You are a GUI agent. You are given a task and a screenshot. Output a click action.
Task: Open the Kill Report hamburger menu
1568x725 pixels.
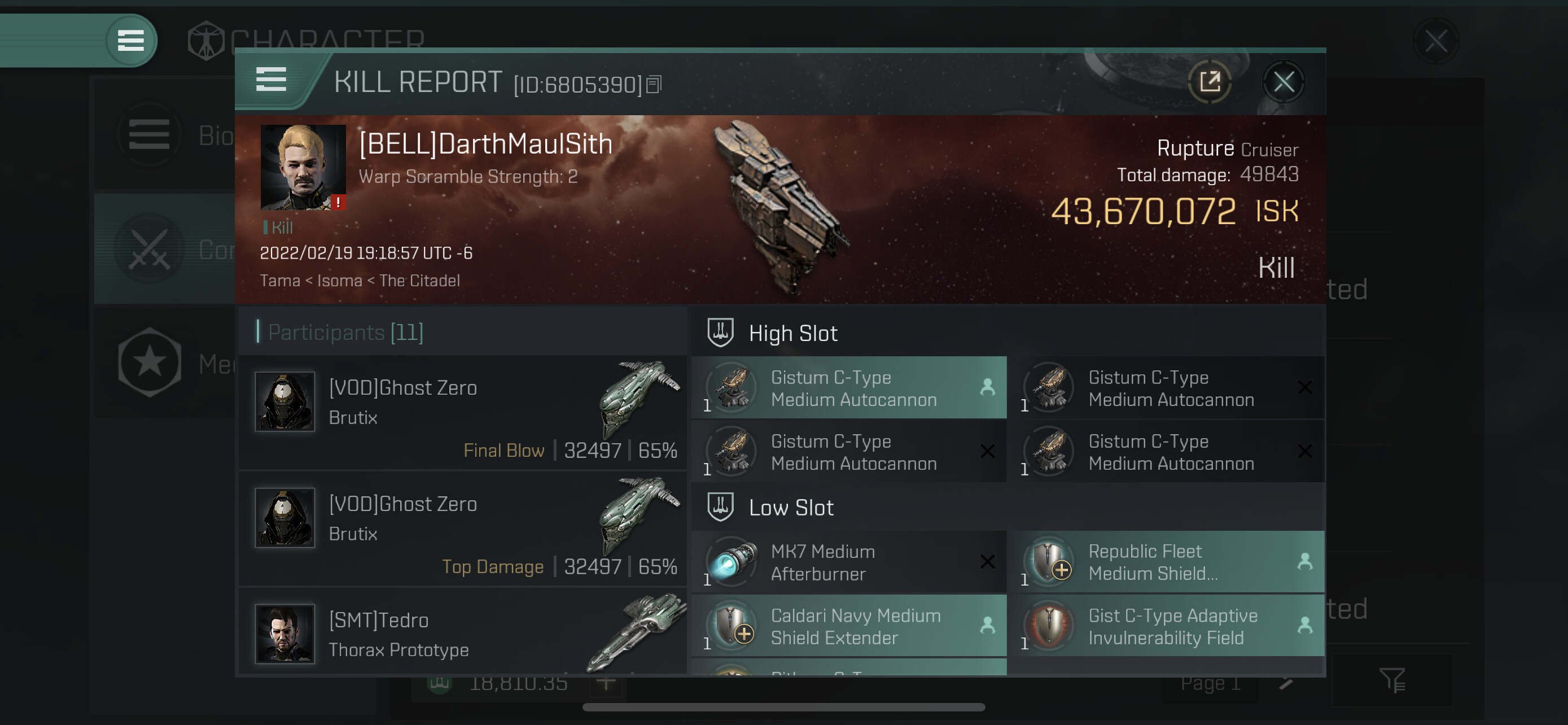coord(271,80)
